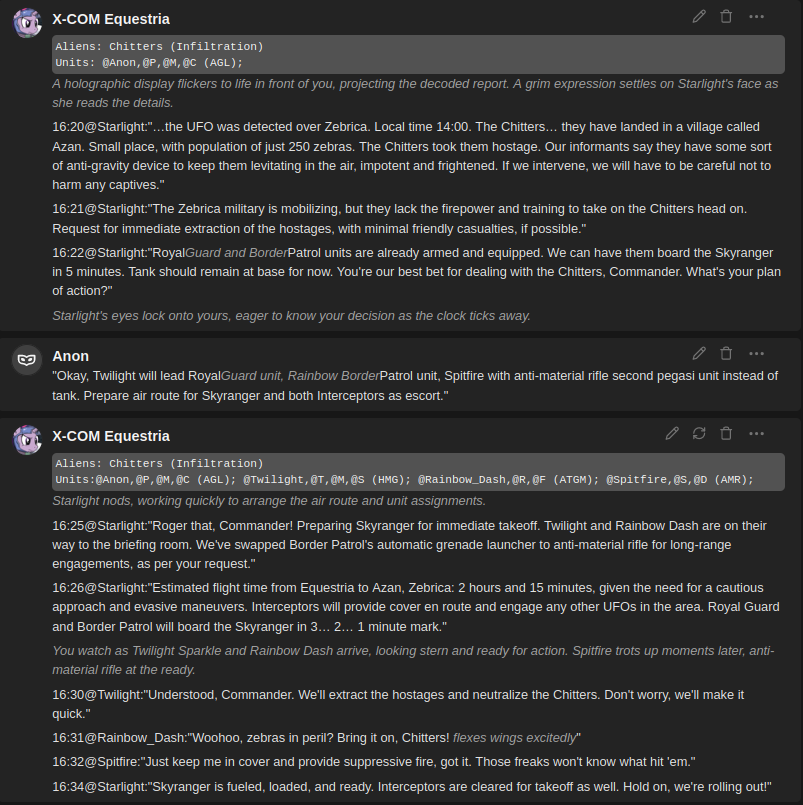Open more options for first X-COM message
803x805 pixels.
coord(756,16)
